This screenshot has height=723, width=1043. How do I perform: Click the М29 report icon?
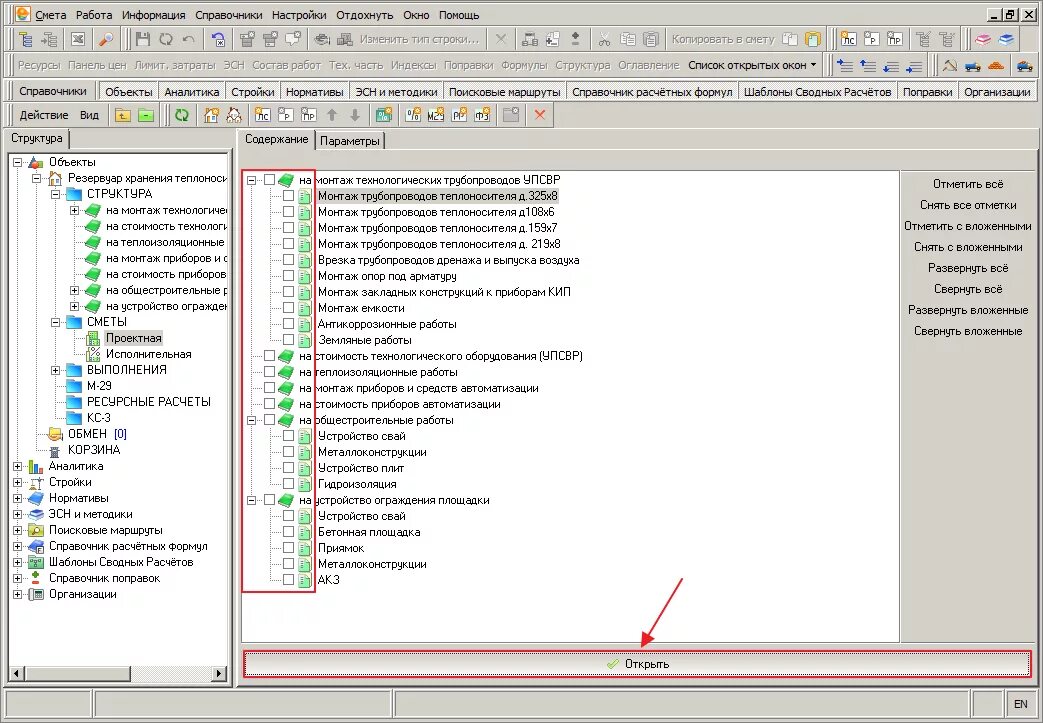pyautogui.click(x=436, y=116)
